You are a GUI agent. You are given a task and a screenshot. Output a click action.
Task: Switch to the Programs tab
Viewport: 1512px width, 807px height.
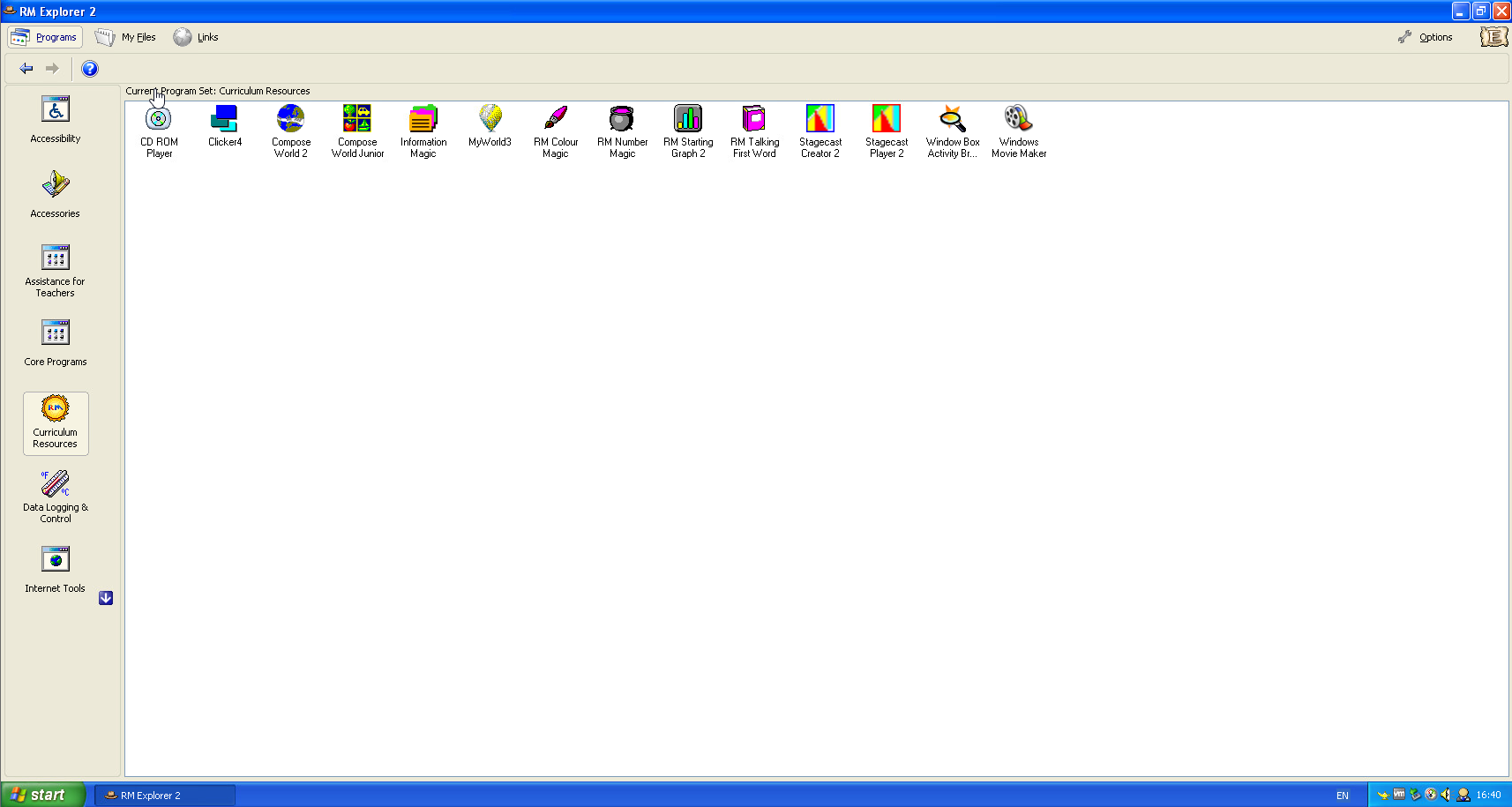45,37
